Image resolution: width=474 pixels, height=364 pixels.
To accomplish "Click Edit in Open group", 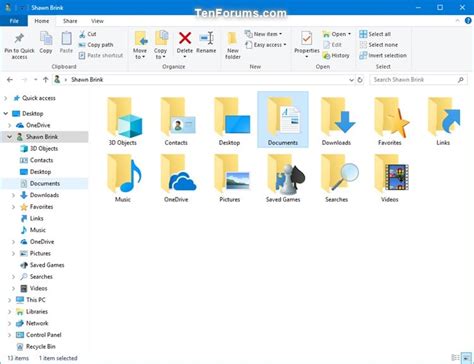I will click(332, 45).
